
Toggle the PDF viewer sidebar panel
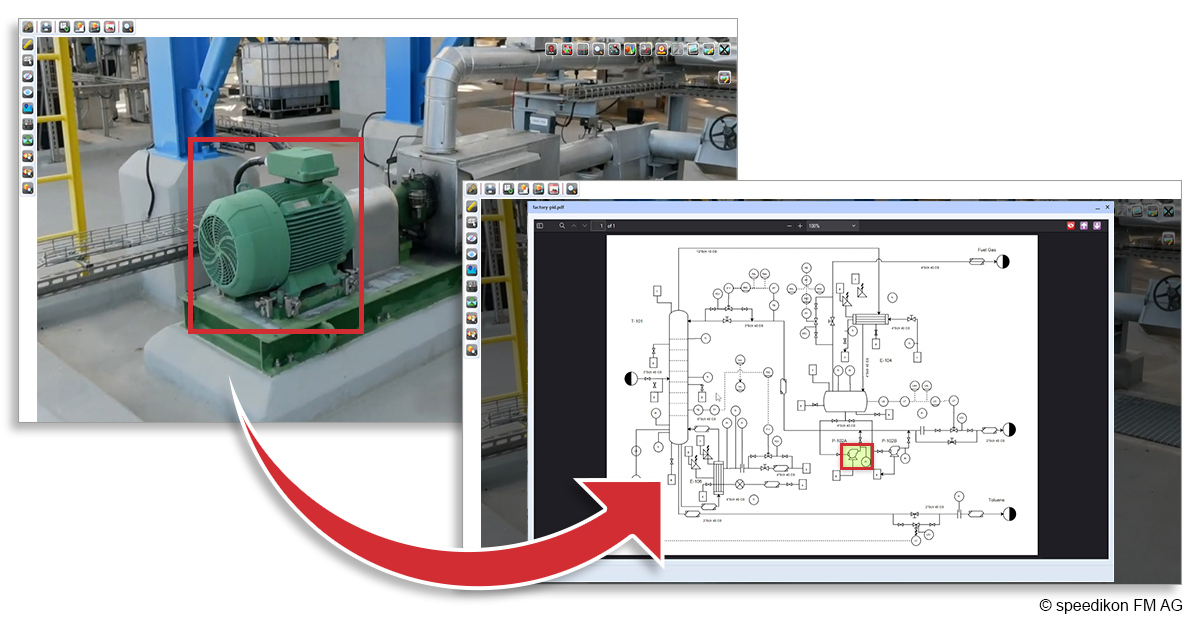pos(540,226)
